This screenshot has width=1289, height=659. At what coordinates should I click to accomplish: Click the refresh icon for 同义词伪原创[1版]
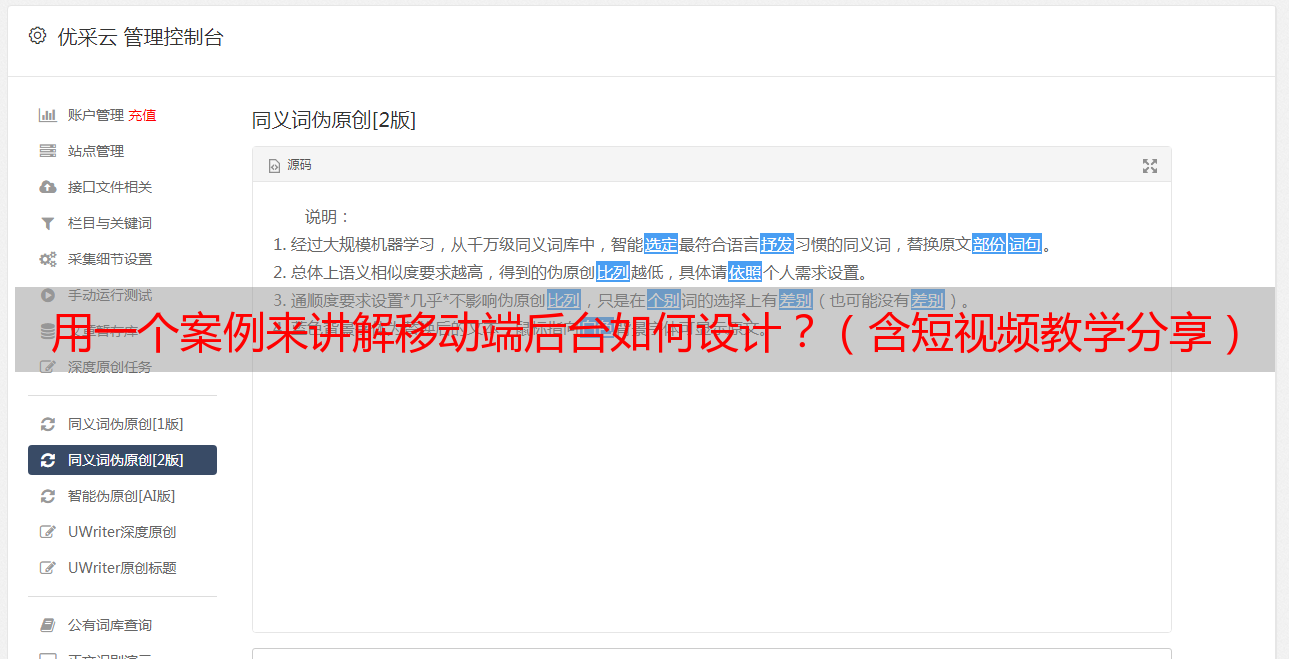(x=47, y=424)
